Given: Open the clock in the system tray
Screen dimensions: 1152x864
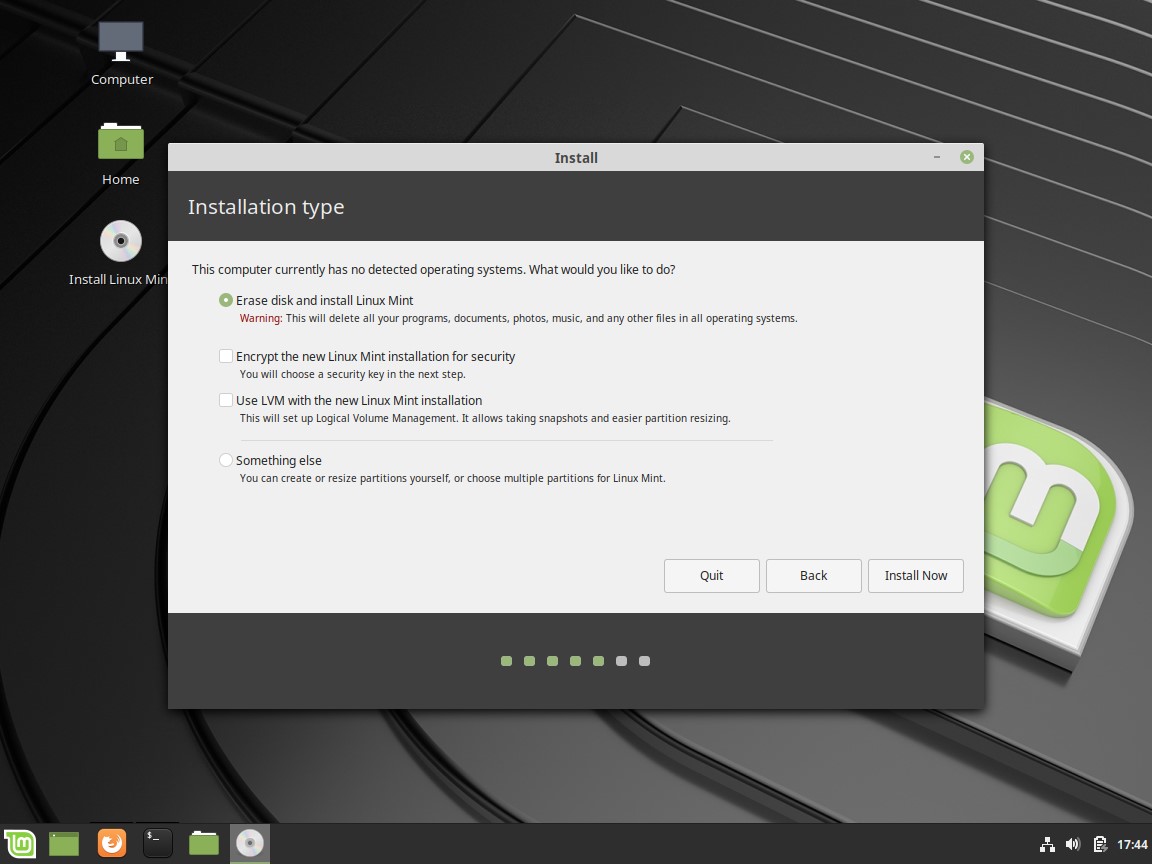Looking at the screenshot, I should tap(1127, 843).
